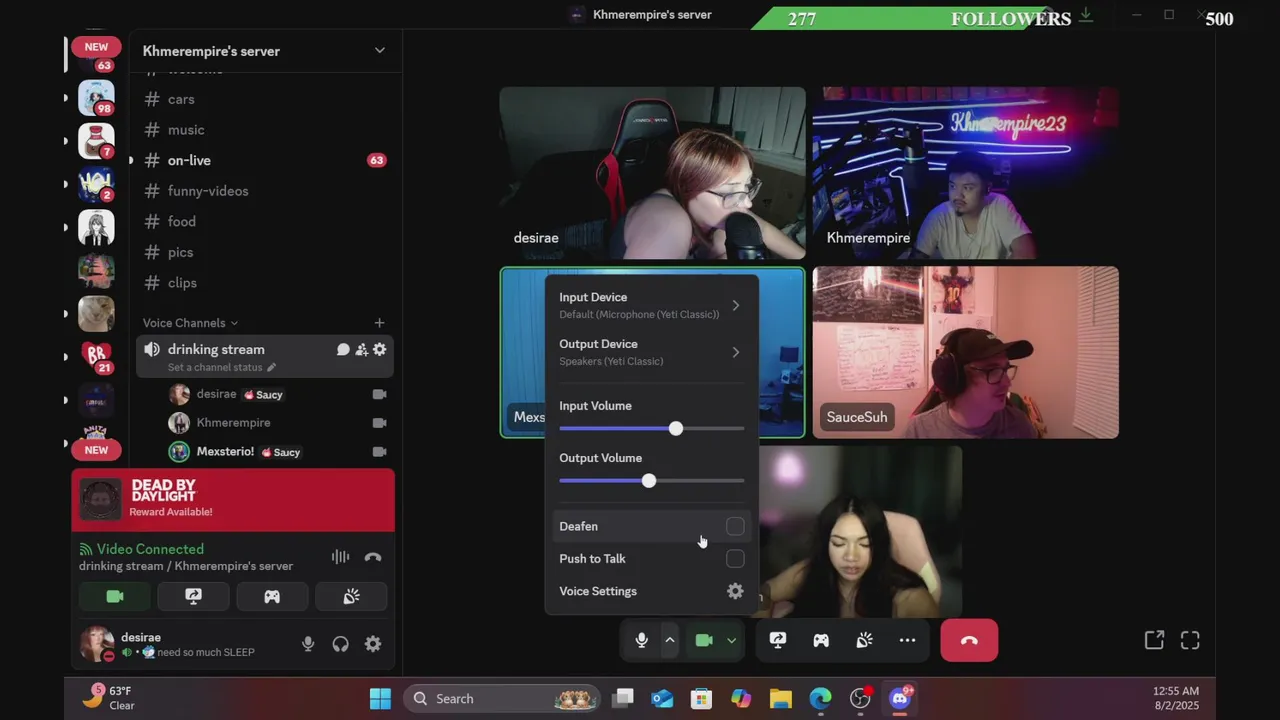Adjust the Output Volume slider handle
The image size is (1280, 720).
[x=649, y=481]
